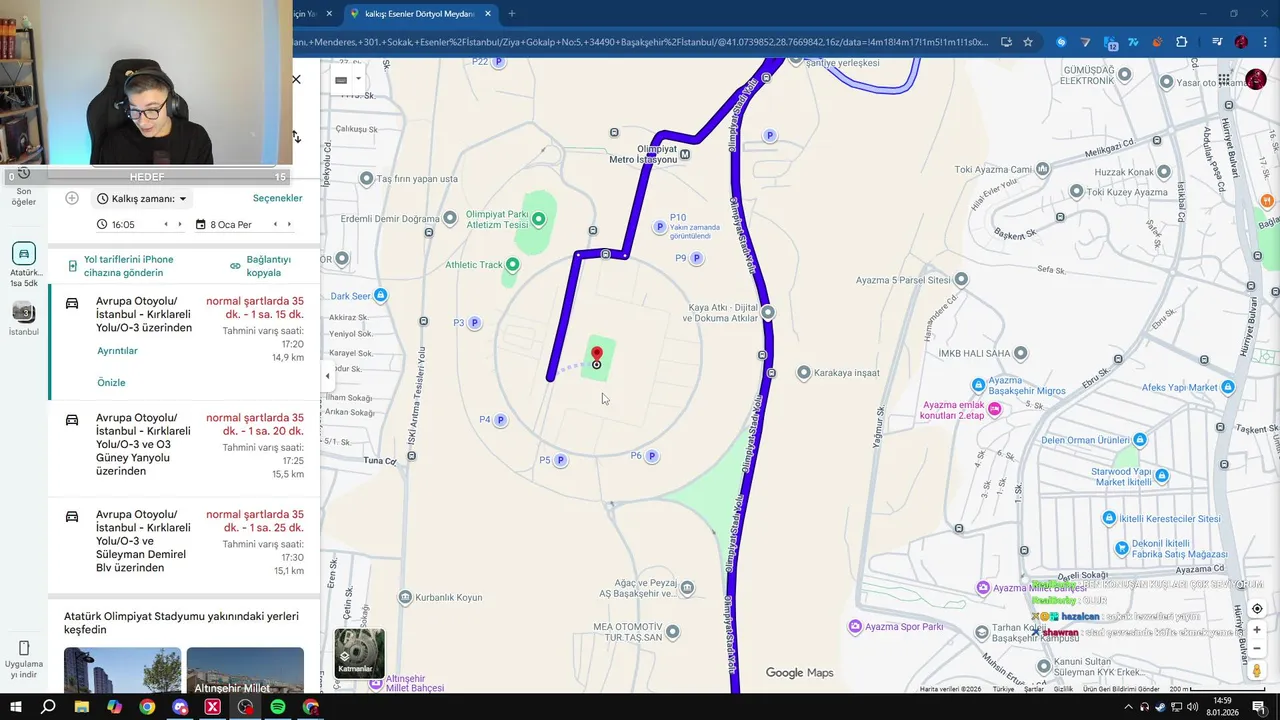The width and height of the screenshot is (1280, 720).
Task: Open Seçenekler route options
Action: coord(277,198)
